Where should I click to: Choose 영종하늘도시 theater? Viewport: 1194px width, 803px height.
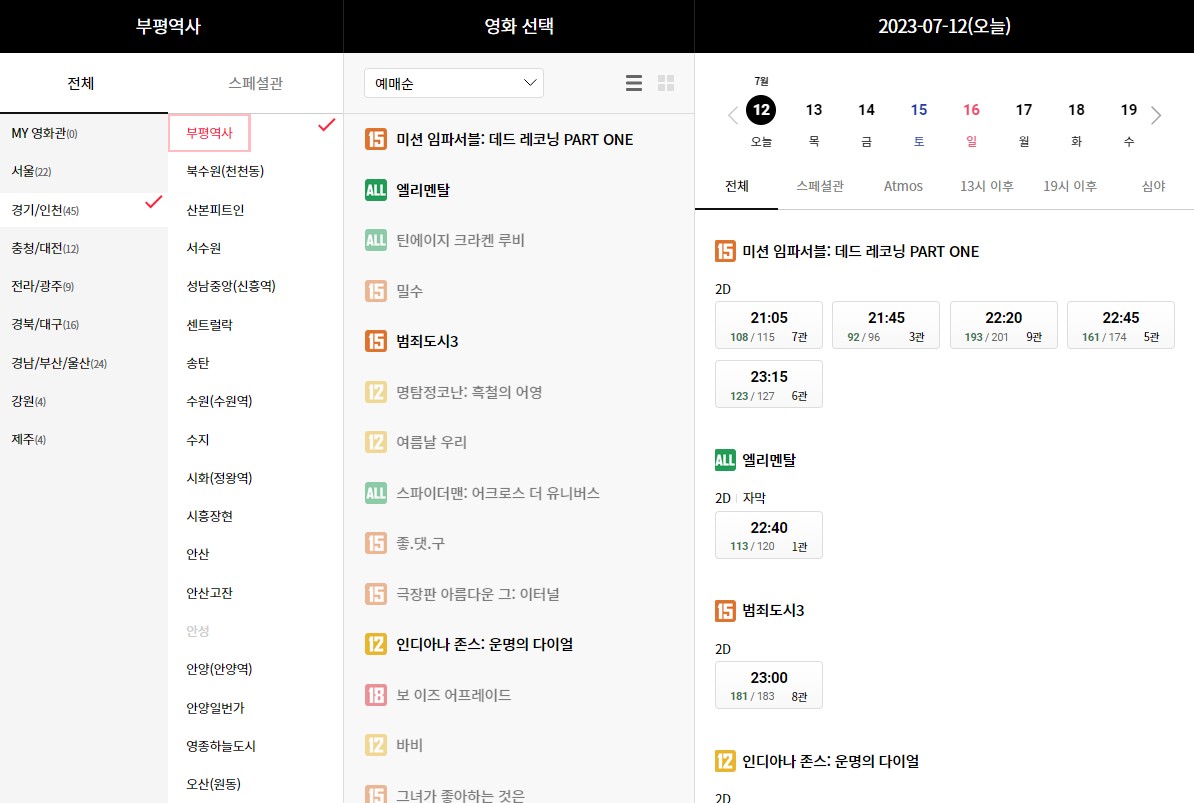pyautogui.click(x=221, y=746)
